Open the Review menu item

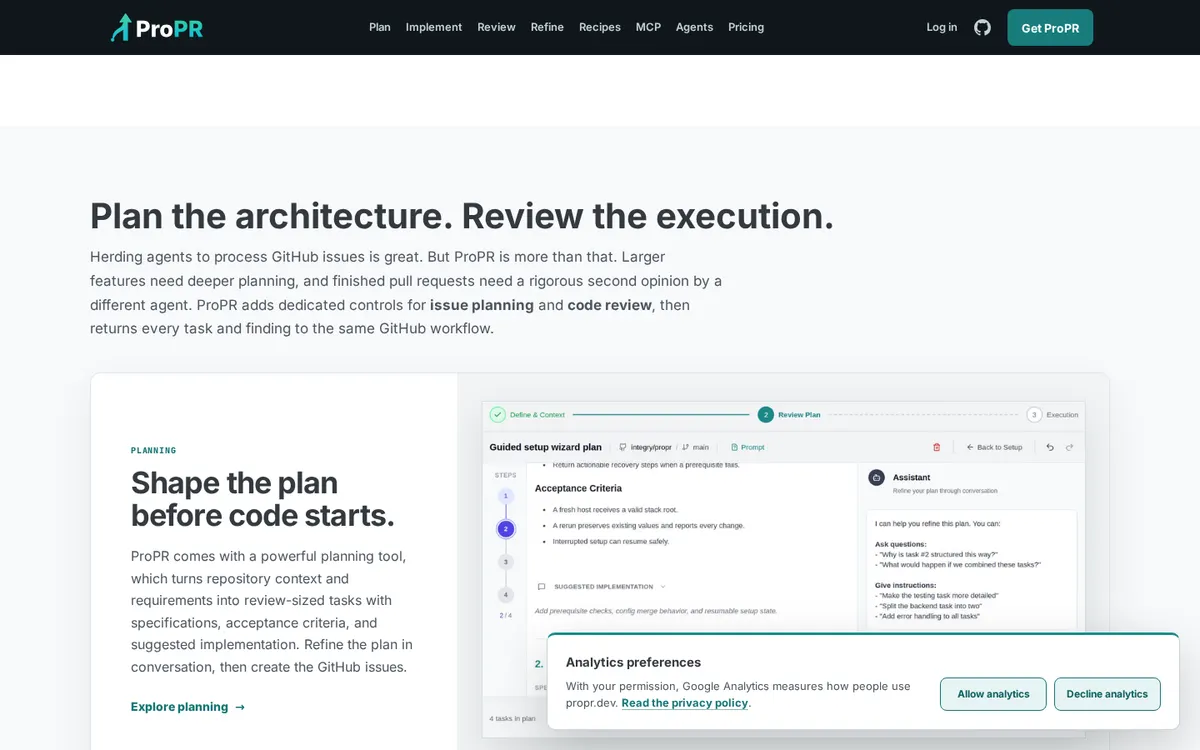pyautogui.click(x=497, y=27)
